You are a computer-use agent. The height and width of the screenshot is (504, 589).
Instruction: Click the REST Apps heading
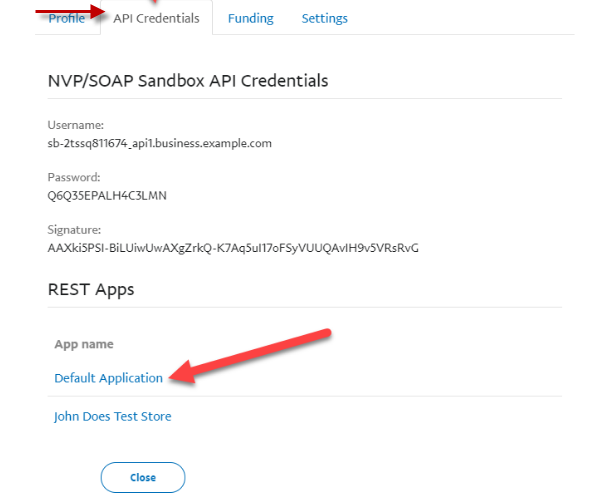tap(91, 290)
